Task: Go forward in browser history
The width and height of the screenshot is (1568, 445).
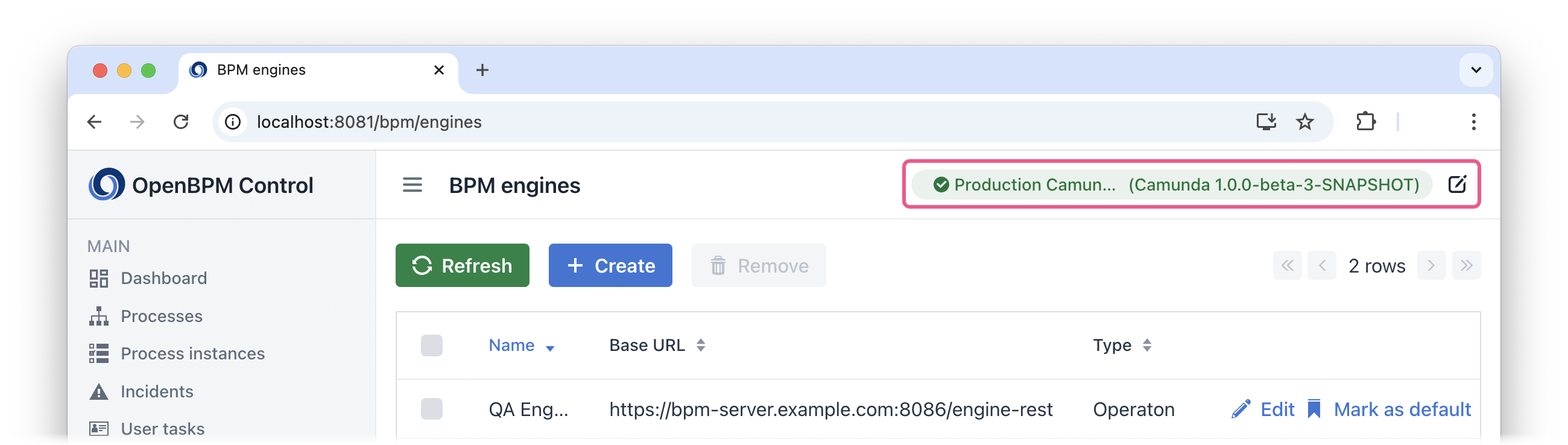Action: pyautogui.click(x=138, y=122)
